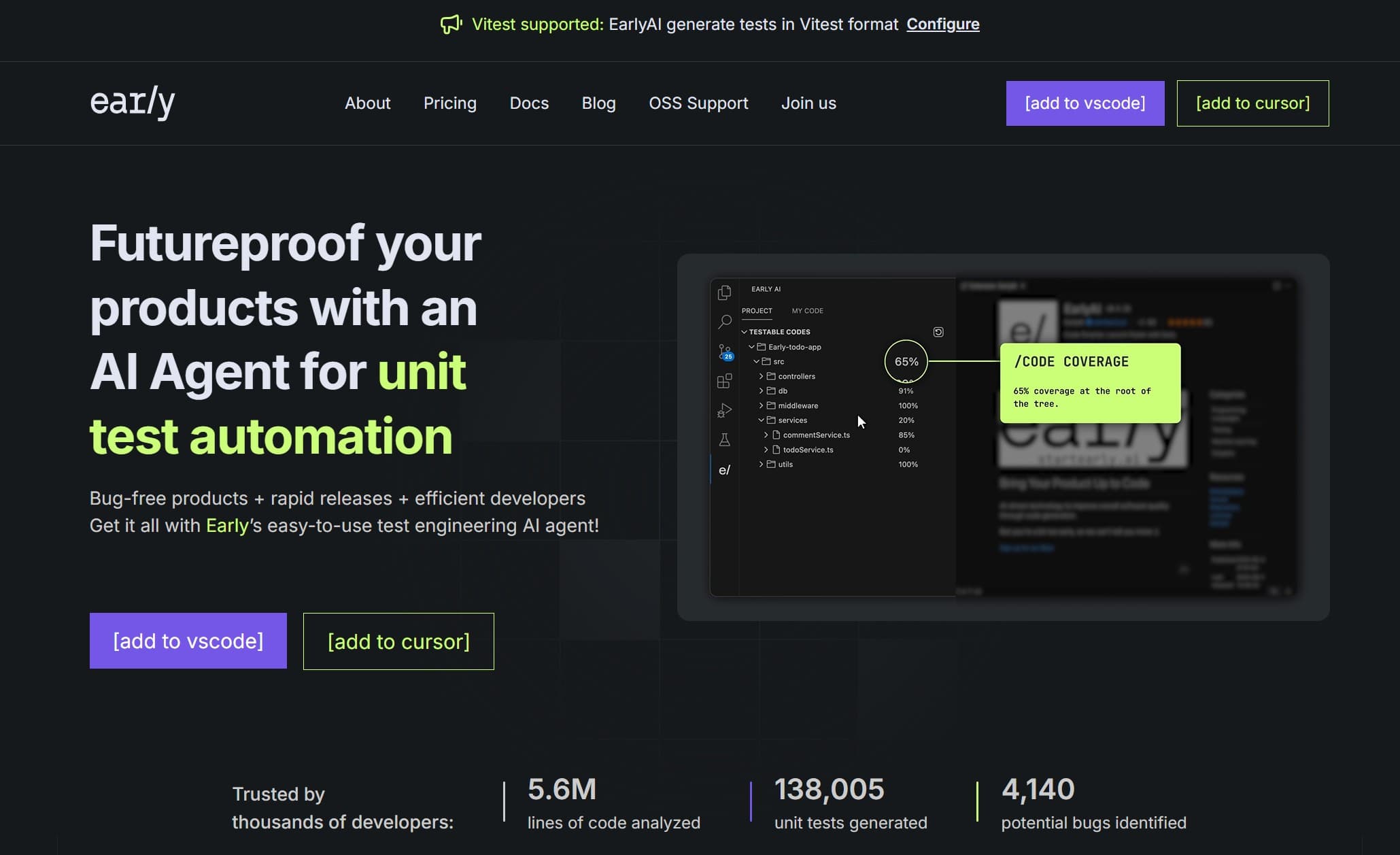The width and height of the screenshot is (1400, 855).
Task: Click the early logo
Action: 133,102
